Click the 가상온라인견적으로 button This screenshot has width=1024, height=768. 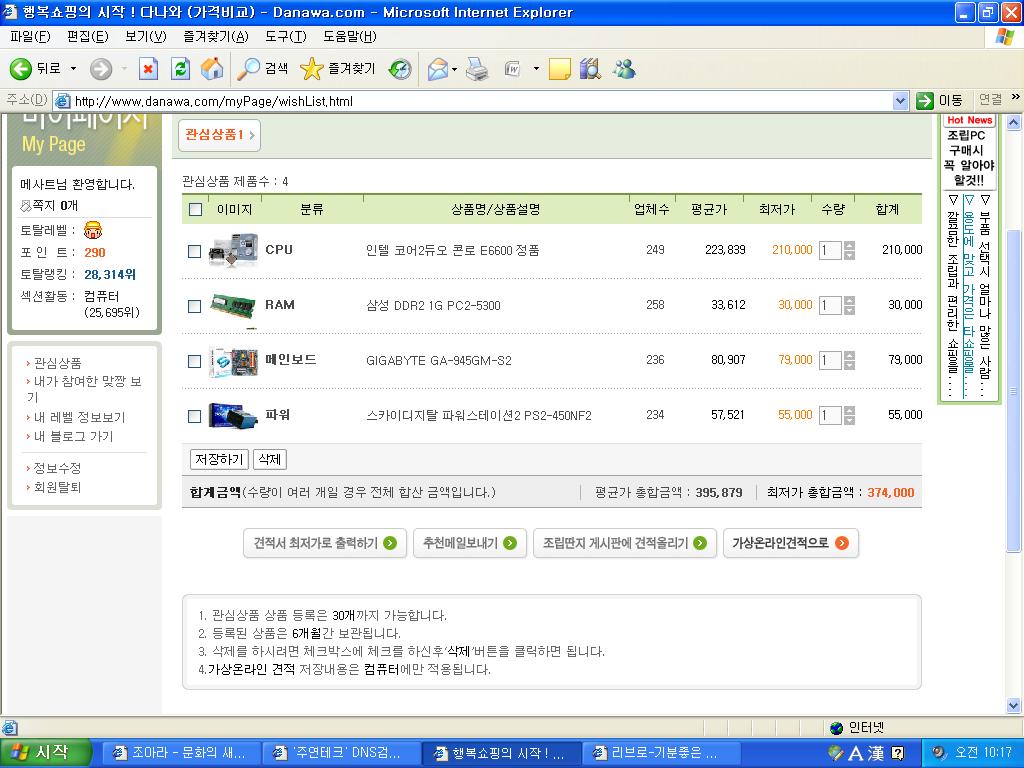coord(791,543)
